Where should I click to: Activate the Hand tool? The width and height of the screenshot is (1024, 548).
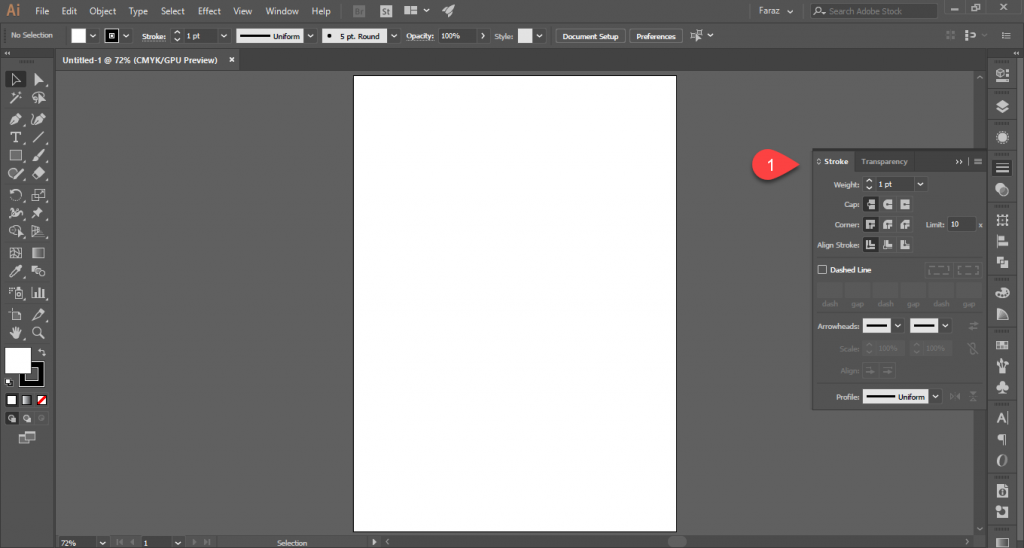pos(16,332)
